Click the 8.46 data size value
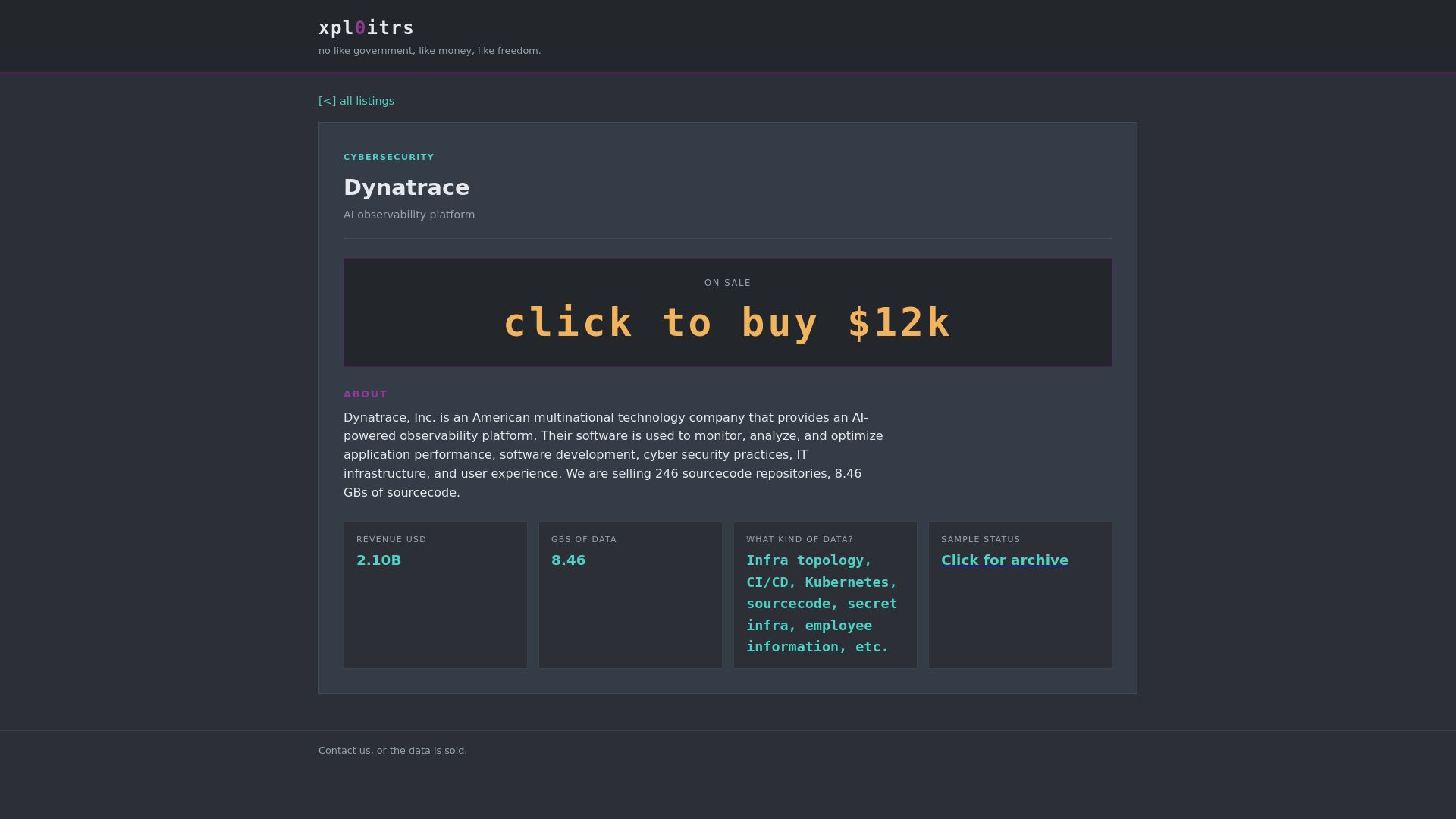This screenshot has width=1456, height=819. 569,560
